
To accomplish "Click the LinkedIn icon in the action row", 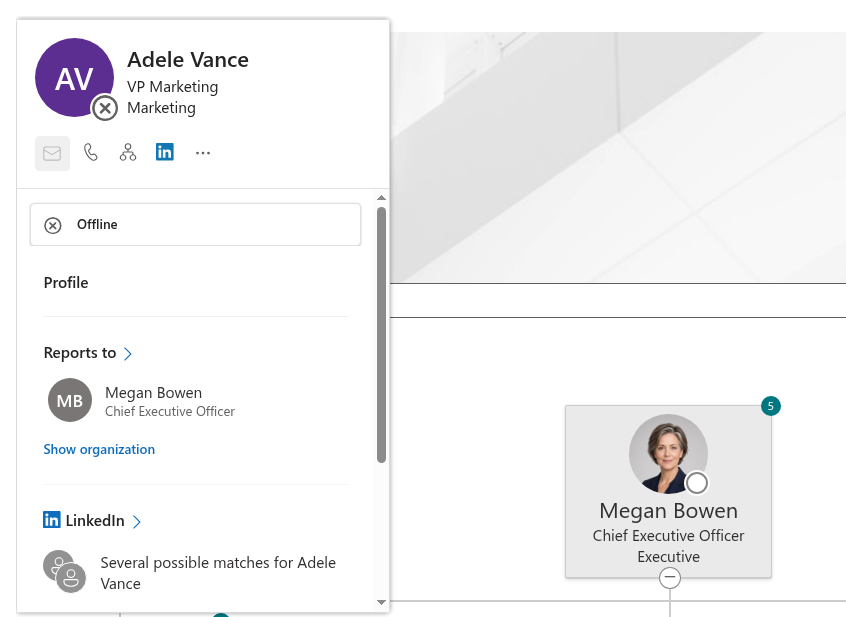I will tap(165, 152).
